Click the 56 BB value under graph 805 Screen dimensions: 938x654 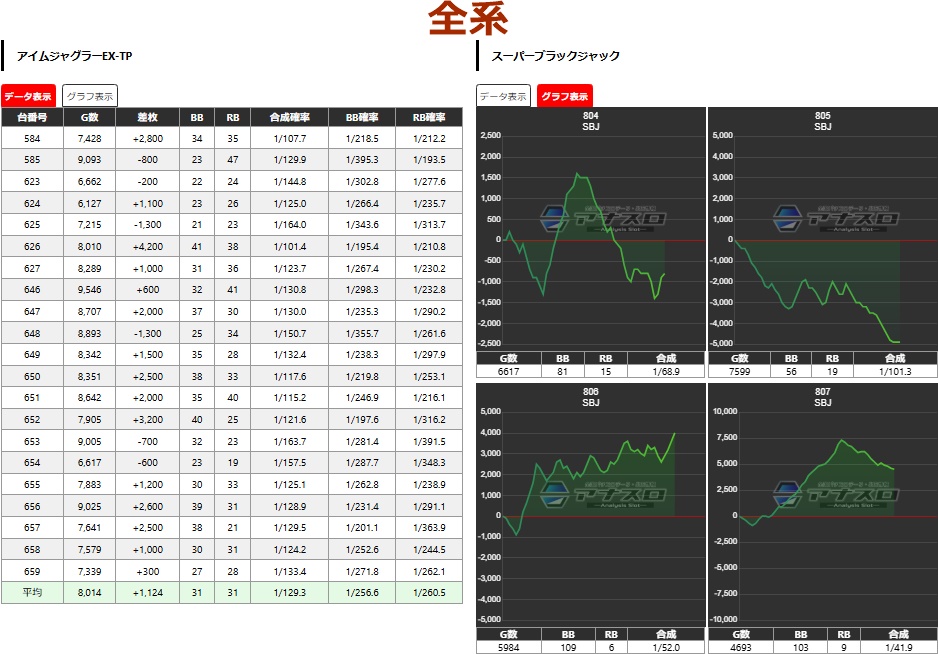[791, 372]
